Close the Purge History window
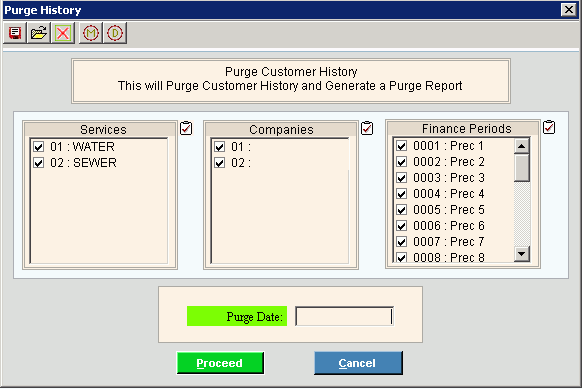 (569, 10)
